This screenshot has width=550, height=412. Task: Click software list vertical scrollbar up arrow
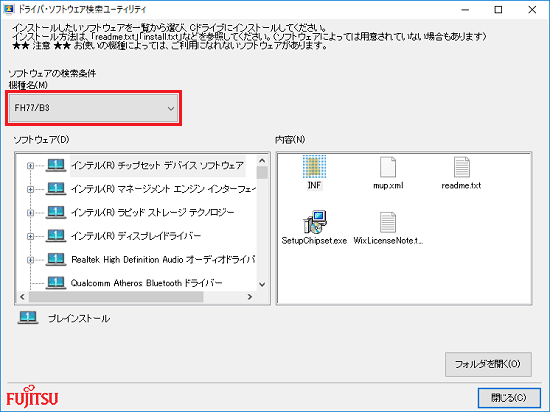tap(262, 161)
